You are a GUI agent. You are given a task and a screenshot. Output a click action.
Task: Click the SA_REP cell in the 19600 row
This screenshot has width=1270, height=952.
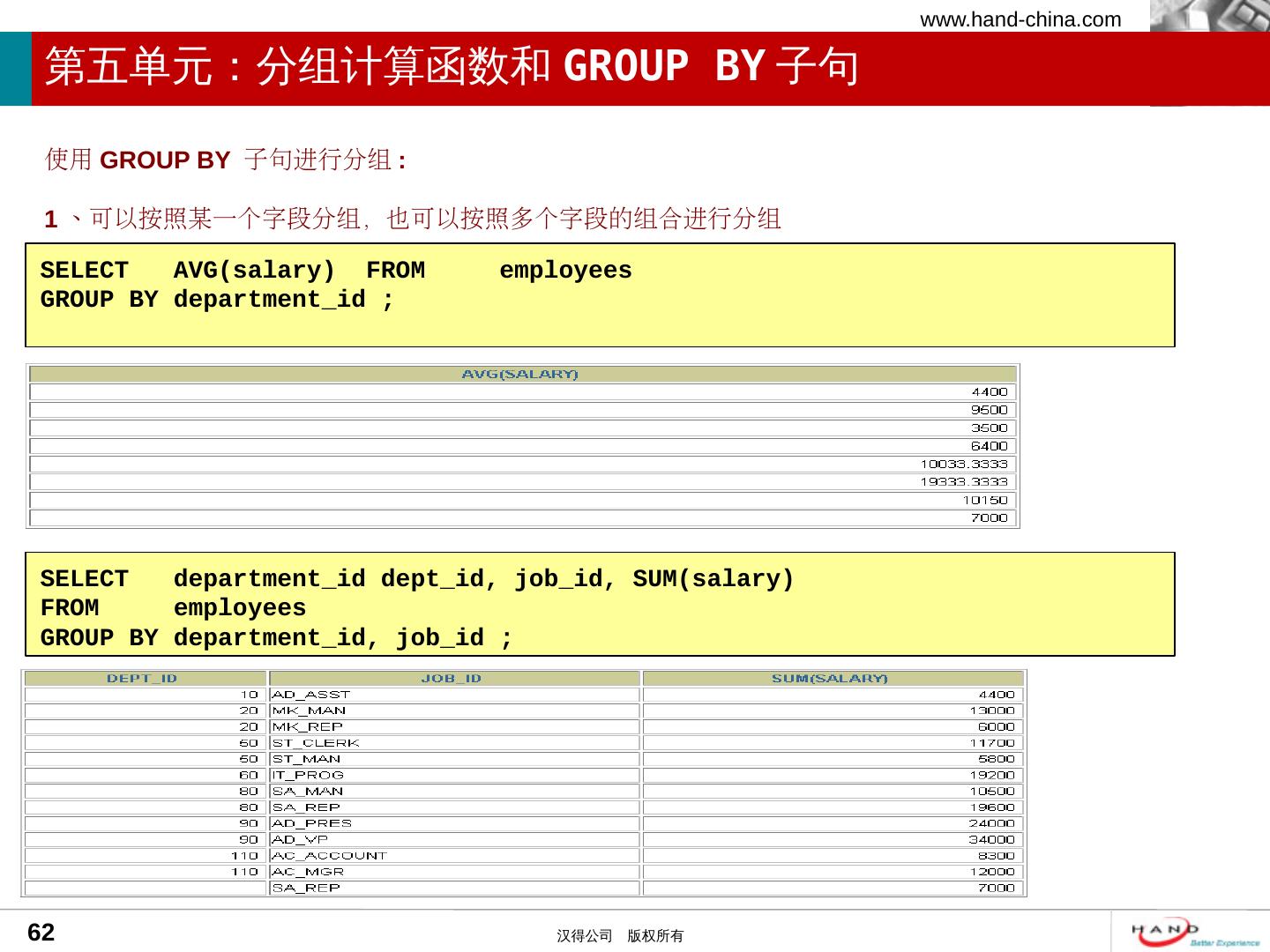(454, 807)
